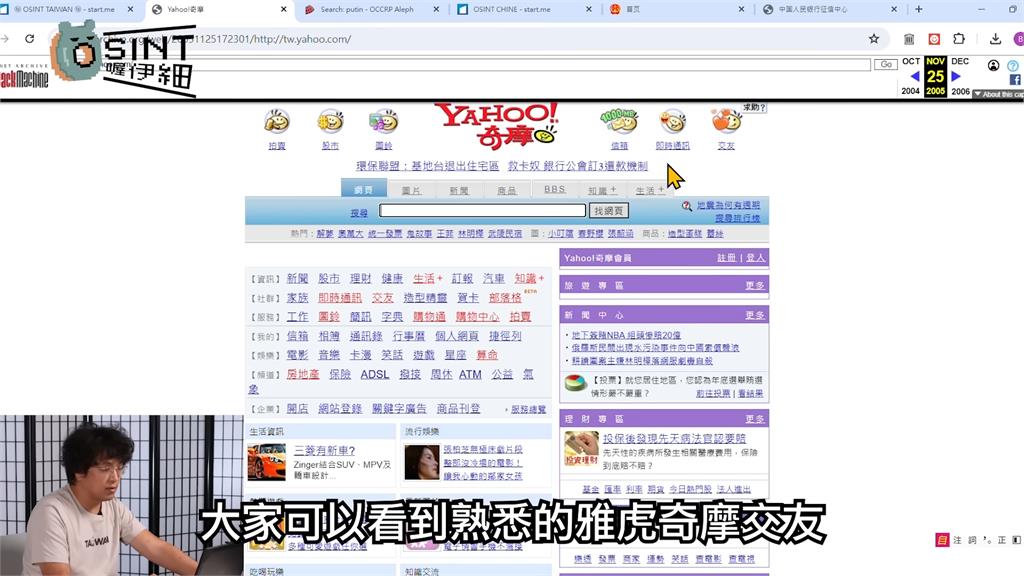
Task: Bookmark page with the star icon
Action: (x=874, y=39)
